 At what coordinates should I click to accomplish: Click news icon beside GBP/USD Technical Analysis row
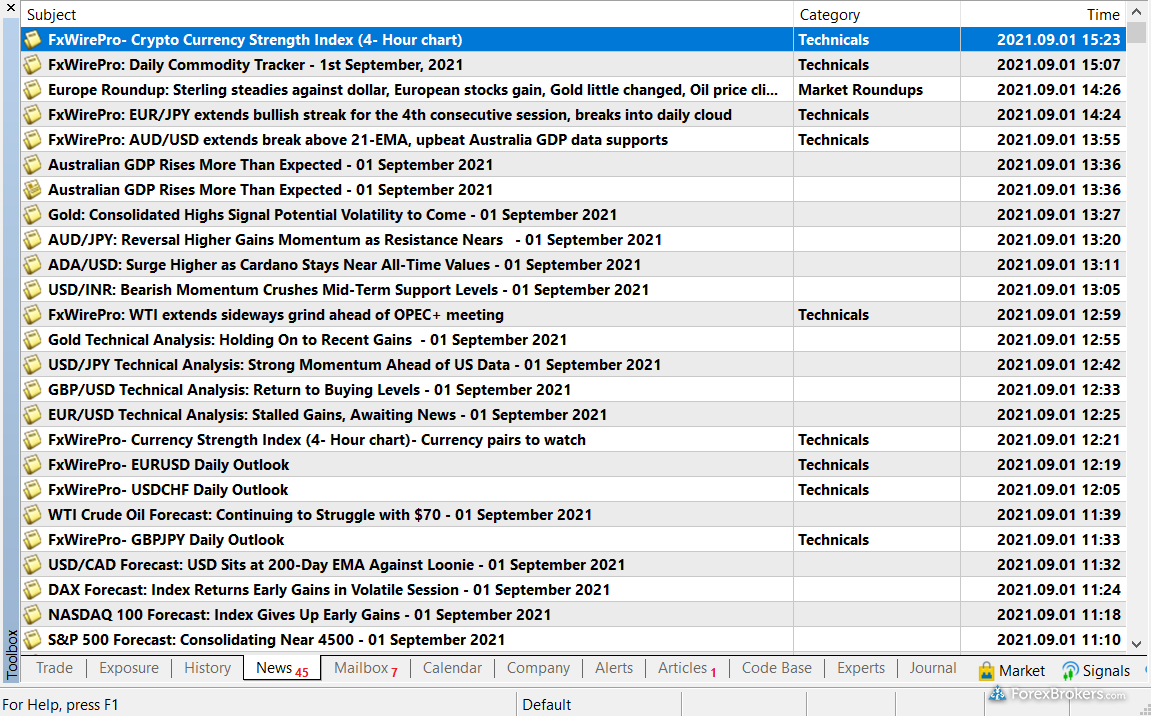tap(32, 389)
